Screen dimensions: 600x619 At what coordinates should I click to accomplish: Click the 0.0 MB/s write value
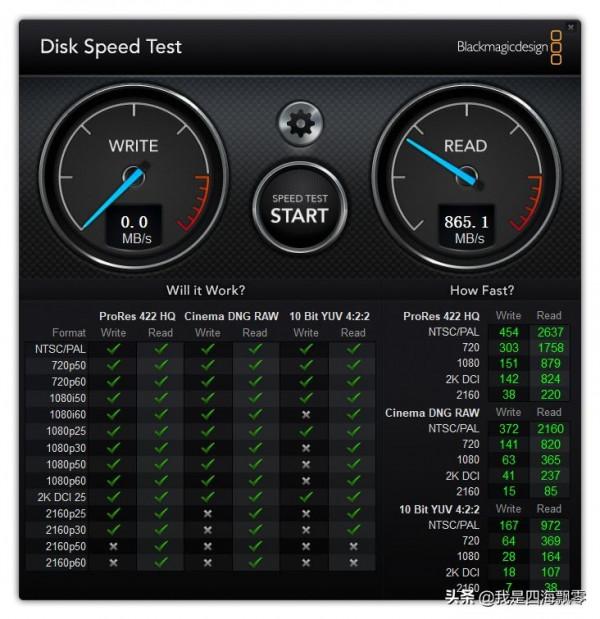click(x=135, y=228)
